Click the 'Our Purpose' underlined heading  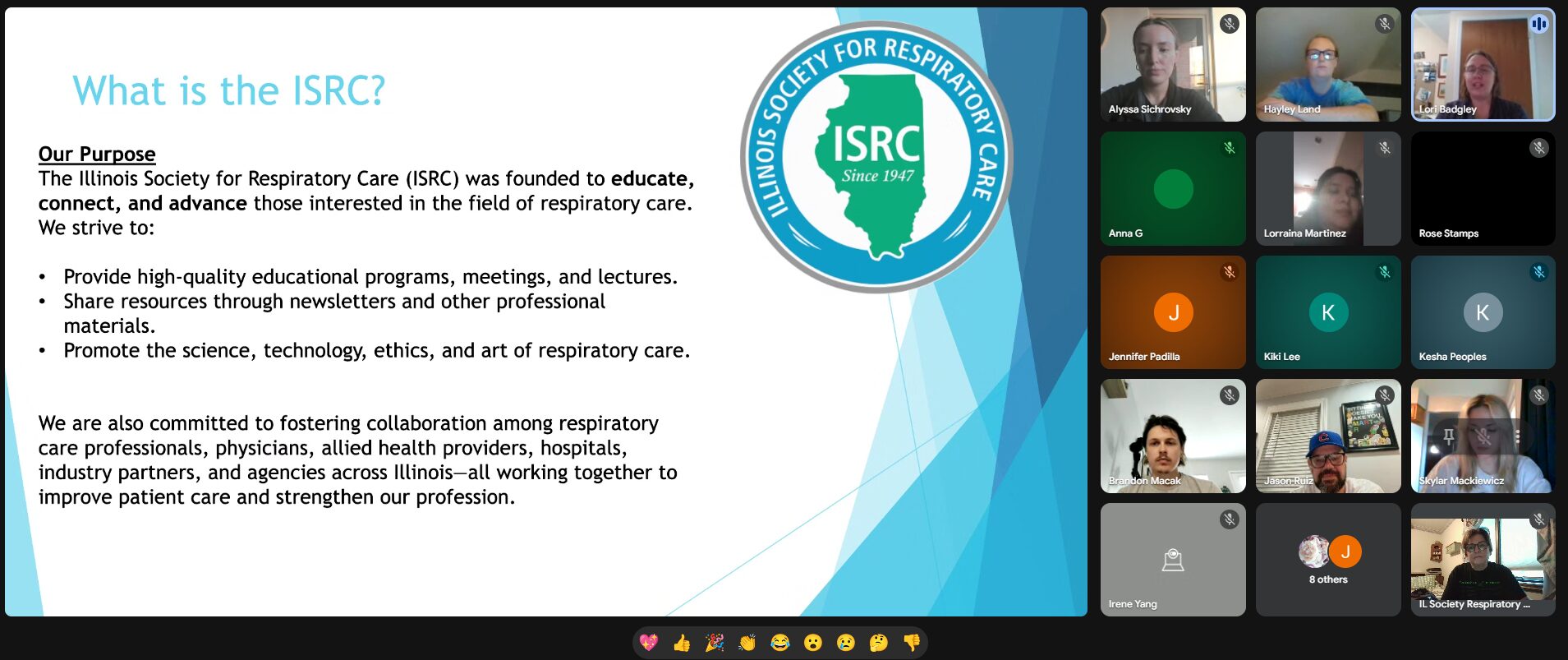(97, 154)
